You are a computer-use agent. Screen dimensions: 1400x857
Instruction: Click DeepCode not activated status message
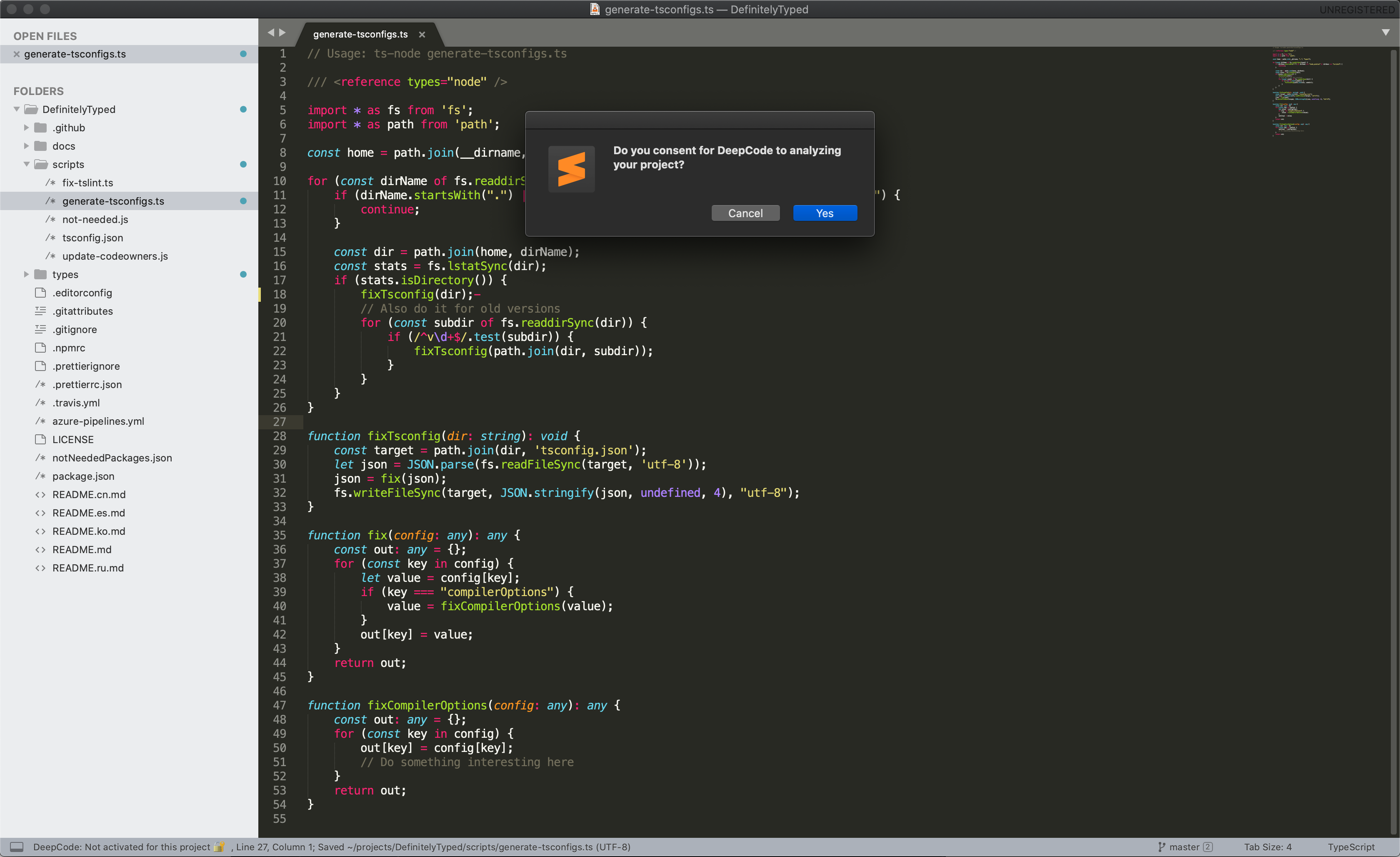[x=122, y=847]
